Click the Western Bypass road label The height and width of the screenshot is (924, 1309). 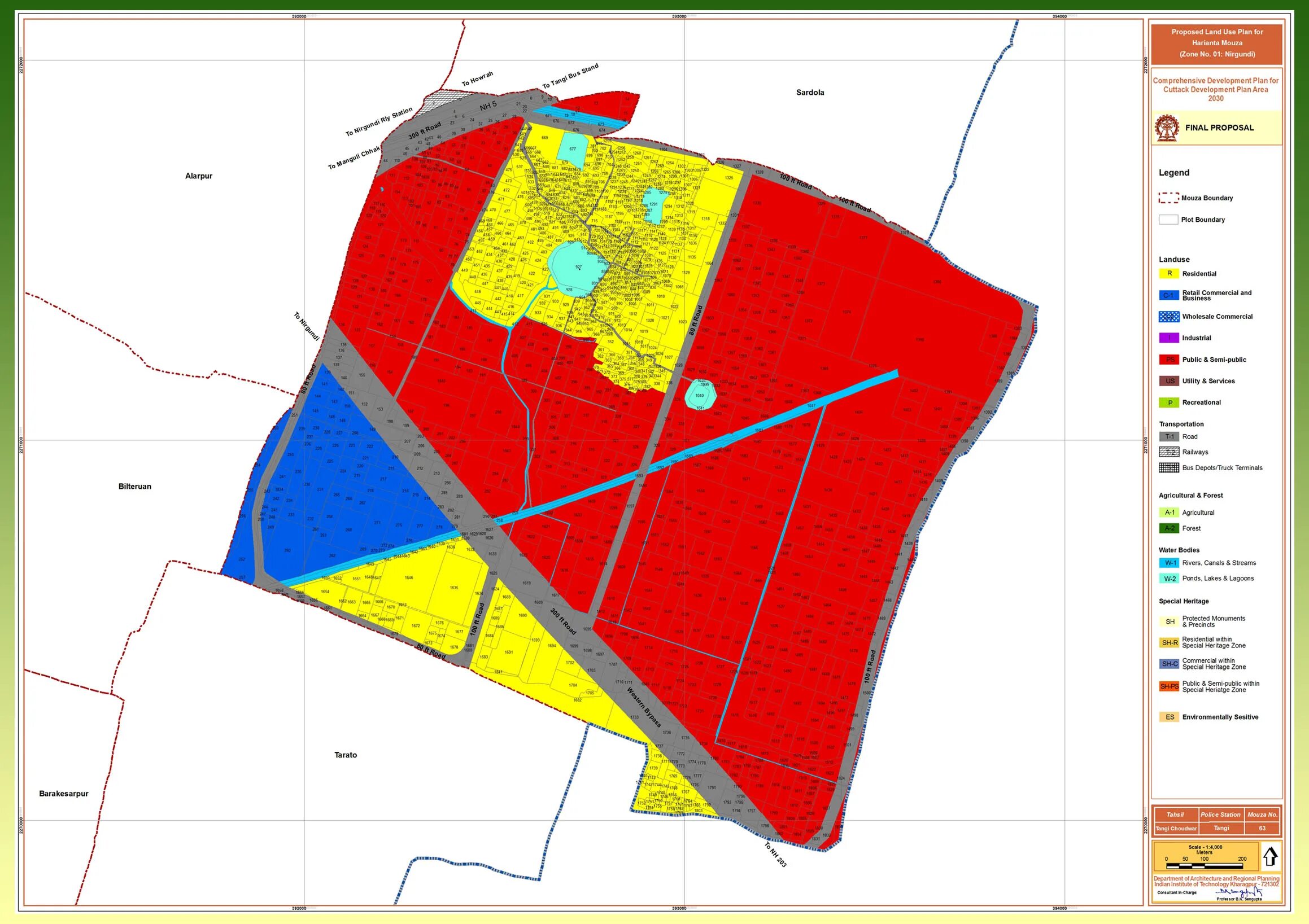coord(644,707)
